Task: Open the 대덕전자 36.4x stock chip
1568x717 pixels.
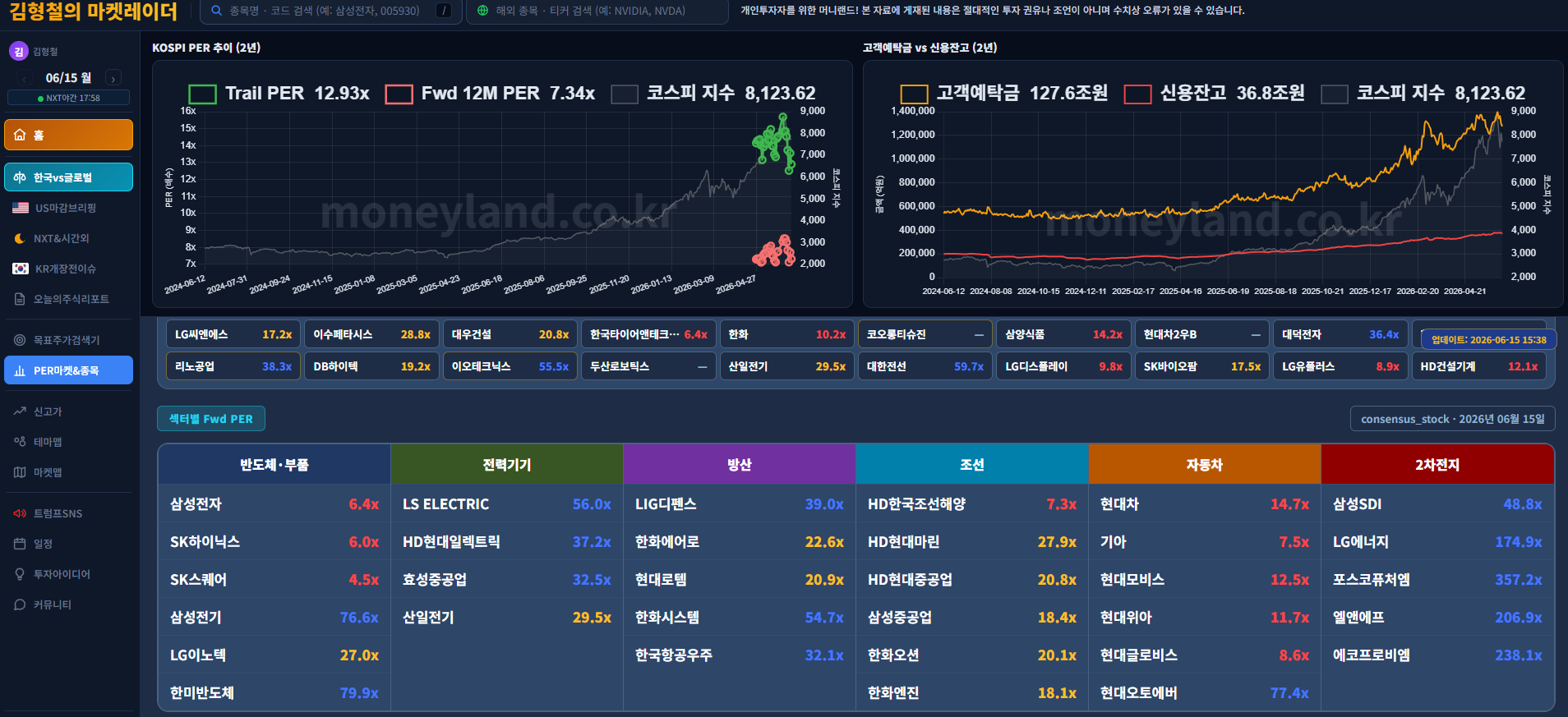Action: coord(1340,334)
